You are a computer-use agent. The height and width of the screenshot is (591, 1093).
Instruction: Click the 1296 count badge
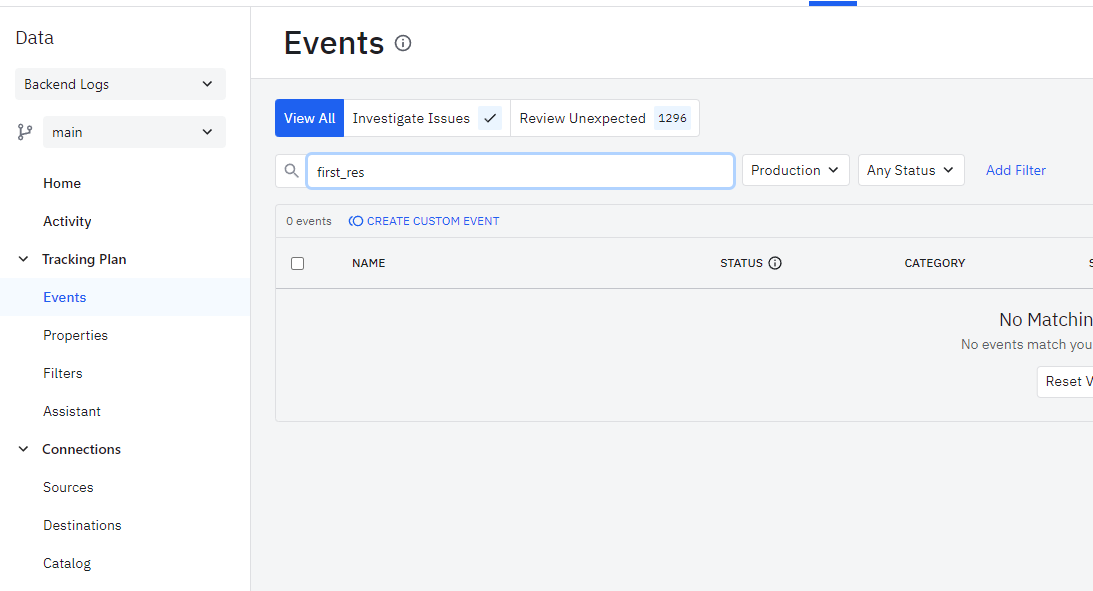pos(672,118)
